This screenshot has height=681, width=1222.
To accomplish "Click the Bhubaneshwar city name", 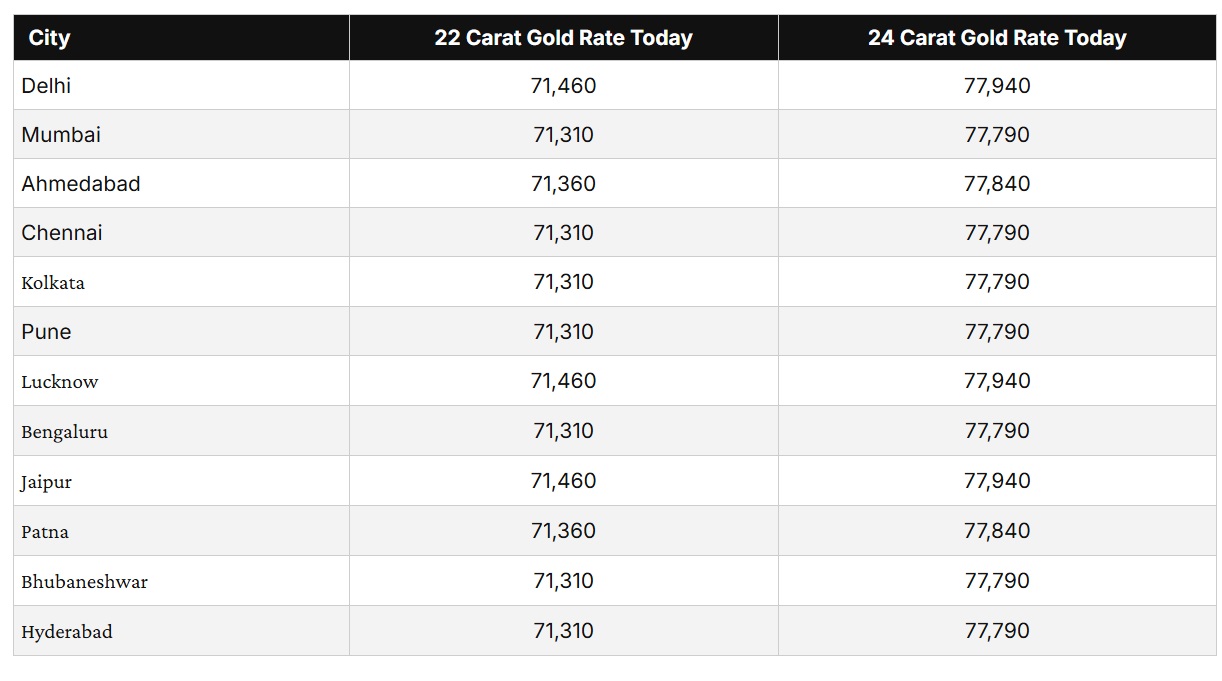I will (x=84, y=582).
